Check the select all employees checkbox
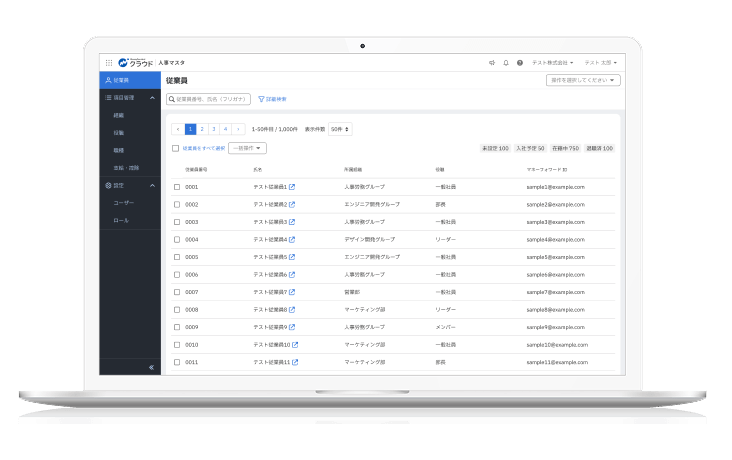Screen dimensions: 732x460 coord(176,148)
